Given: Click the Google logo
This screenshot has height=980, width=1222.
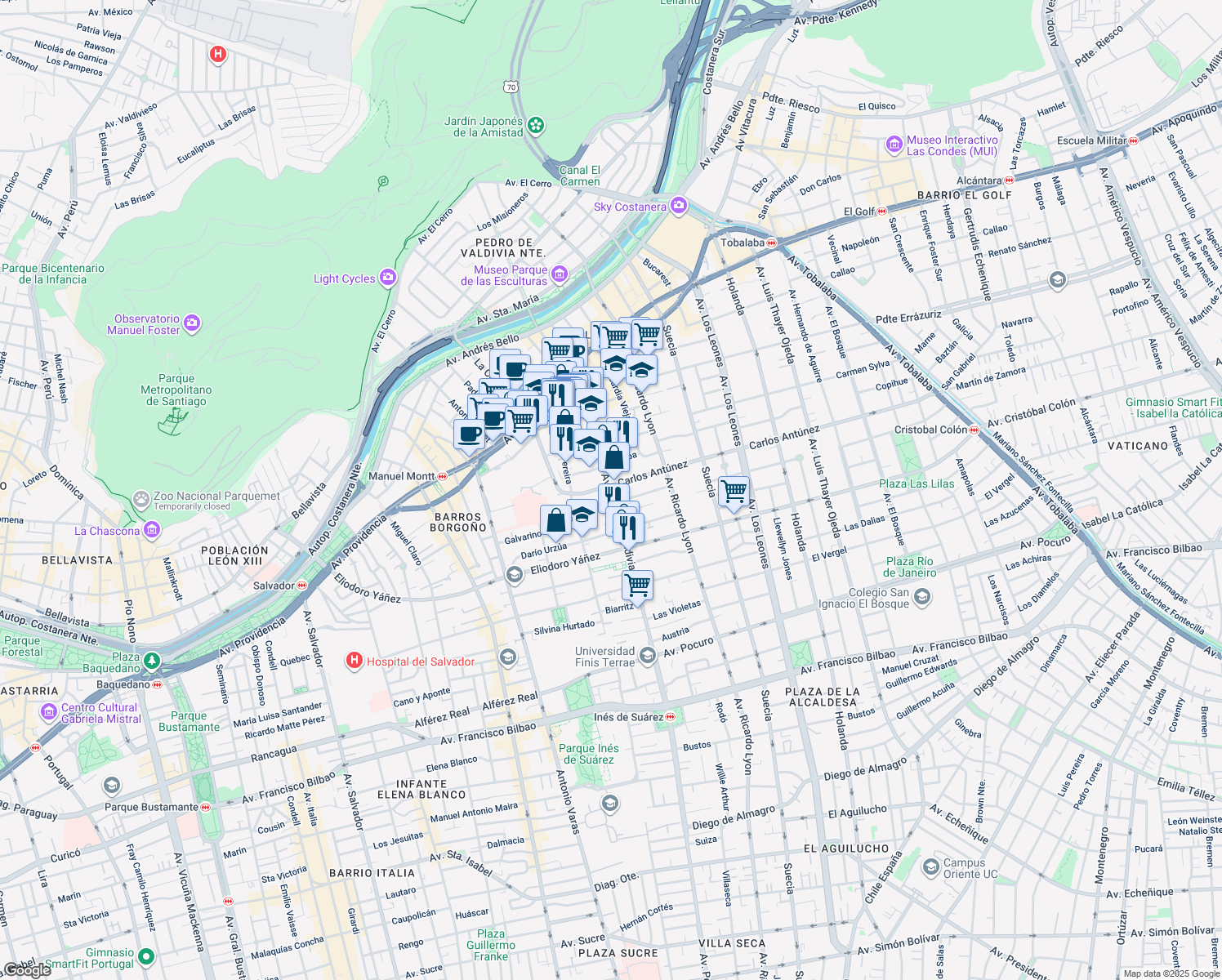Looking at the screenshot, I should pos(26,970).
